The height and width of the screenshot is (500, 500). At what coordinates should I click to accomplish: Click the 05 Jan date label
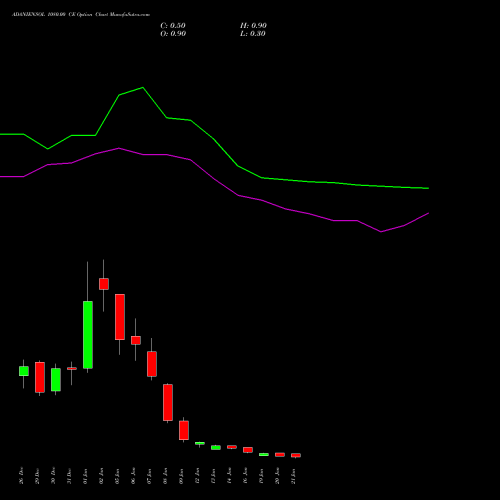click(x=117, y=476)
